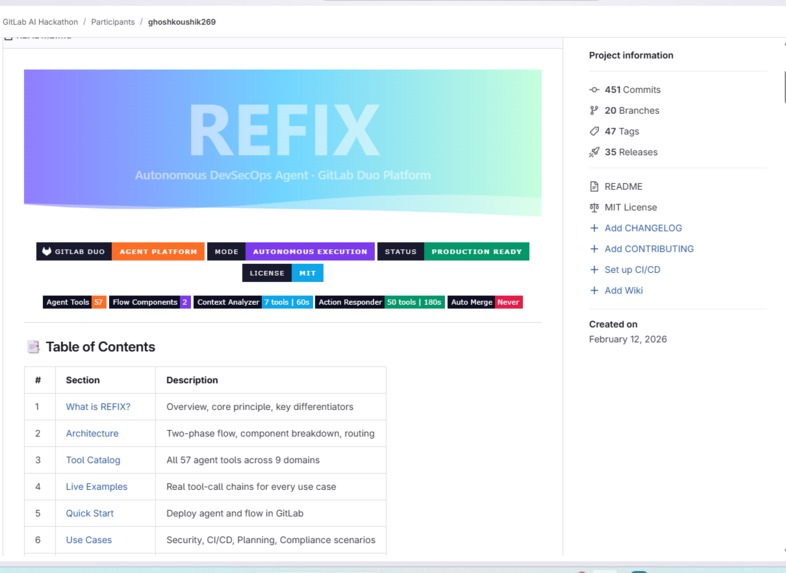The image size is (786, 573).
Task: Click the branch icon beside 20 Branches
Action: coord(594,110)
